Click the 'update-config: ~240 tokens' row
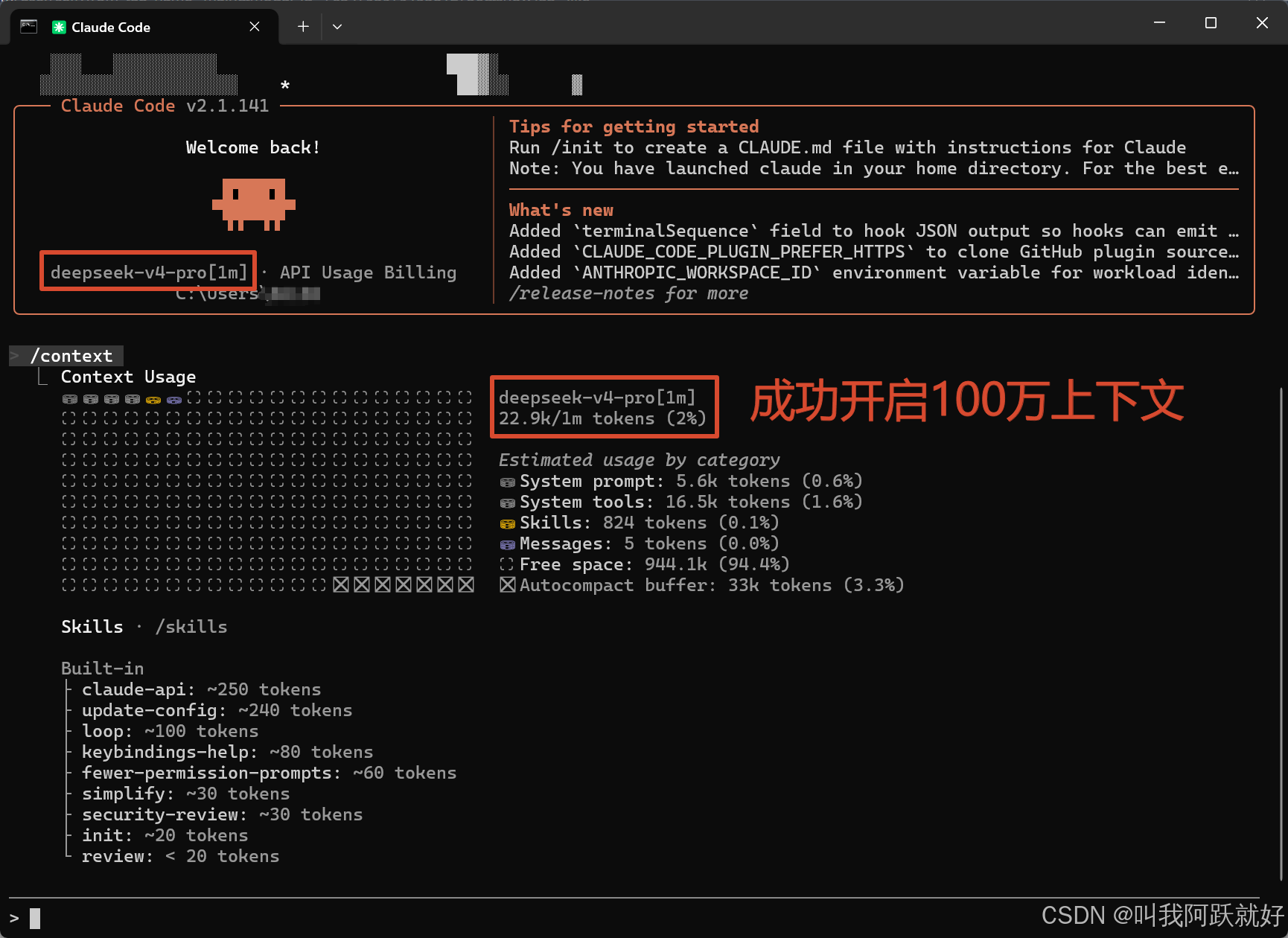Screen dimensions: 1288x938 coord(217,710)
